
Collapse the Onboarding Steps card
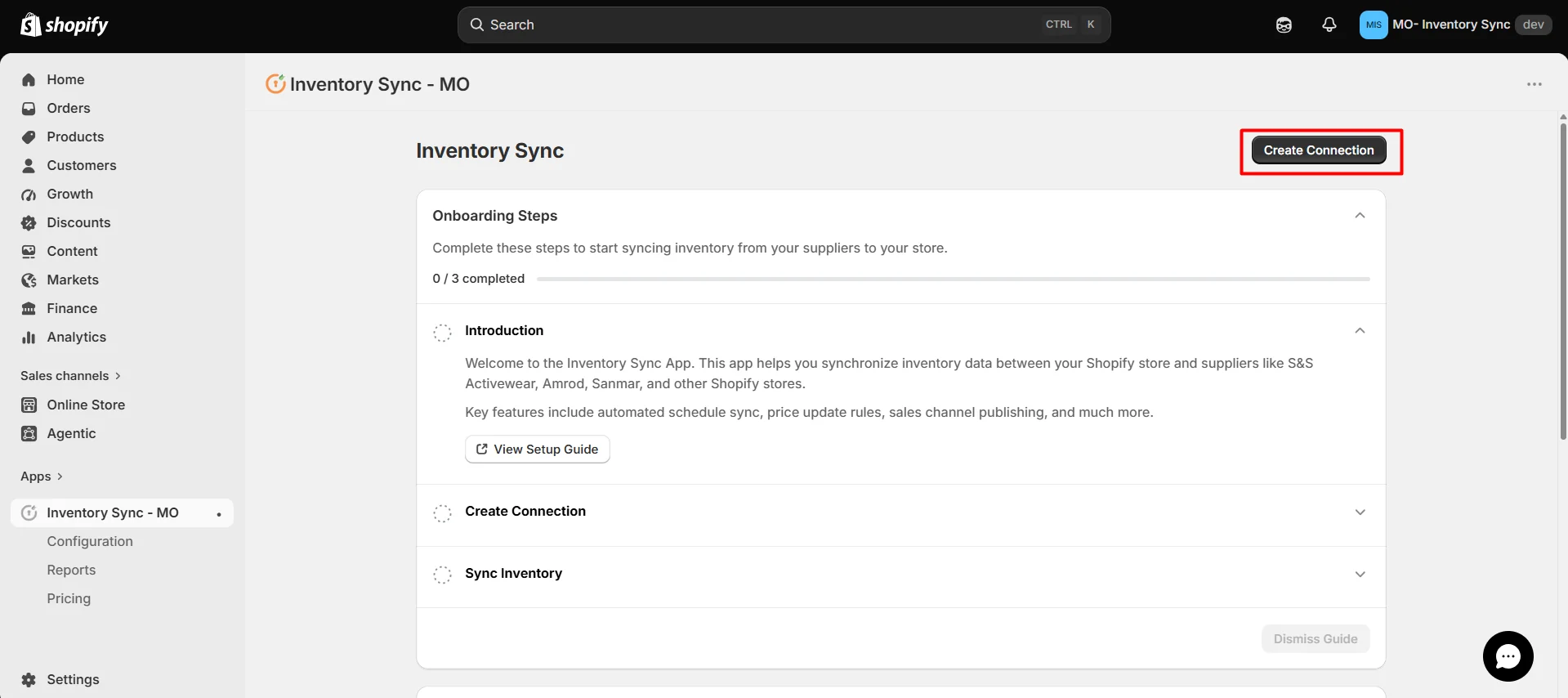(1360, 216)
